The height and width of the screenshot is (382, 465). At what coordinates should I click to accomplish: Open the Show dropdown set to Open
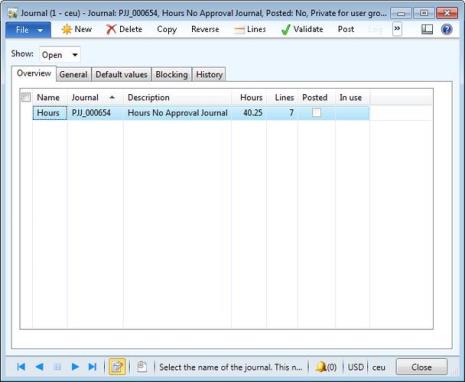[60, 55]
